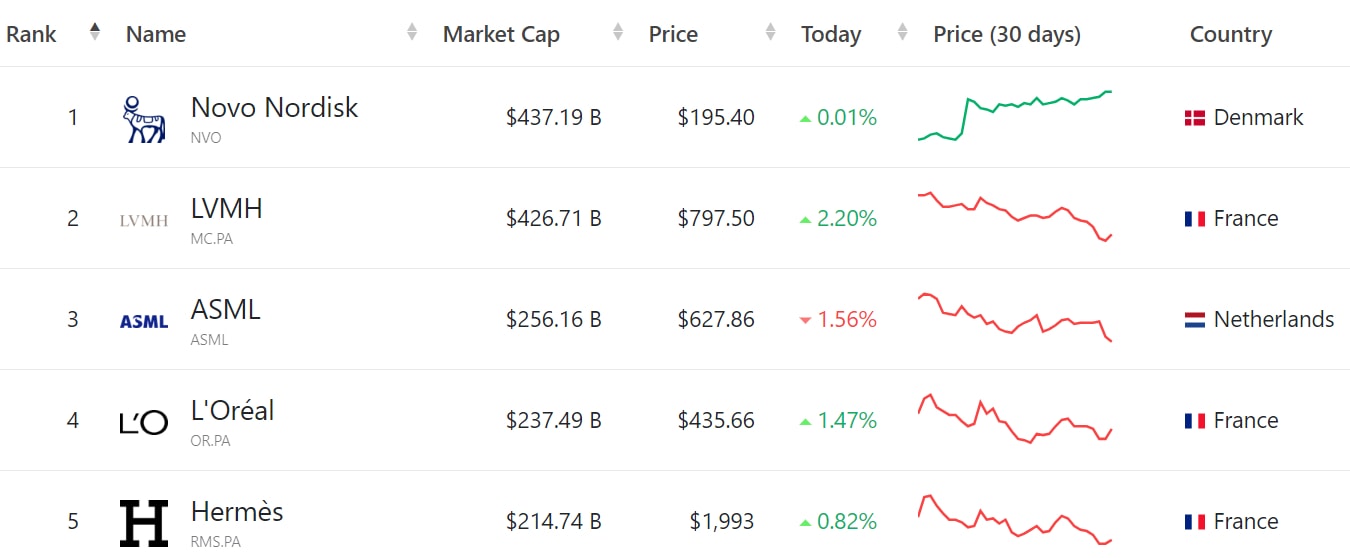Sort the table by Rank
1350x558 pixels.
coord(95,32)
